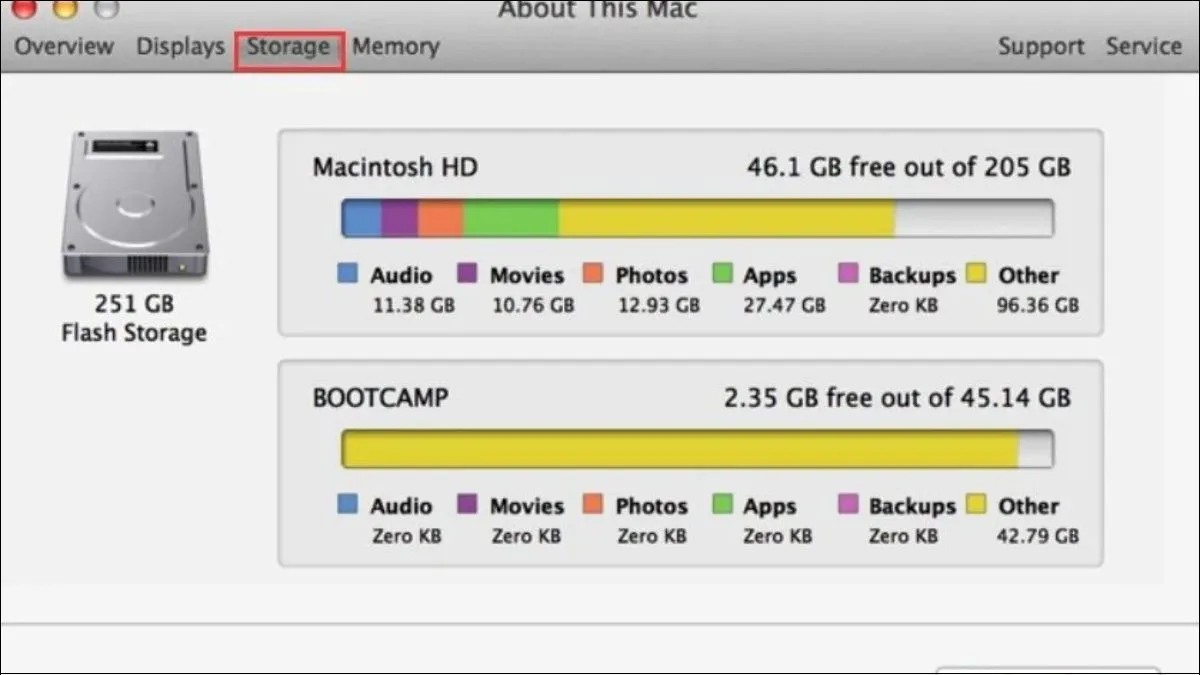The height and width of the screenshot is (675, 1200).
Task: Click the blue Audio swatch under Macintosh HD
Action: [348, 274]
